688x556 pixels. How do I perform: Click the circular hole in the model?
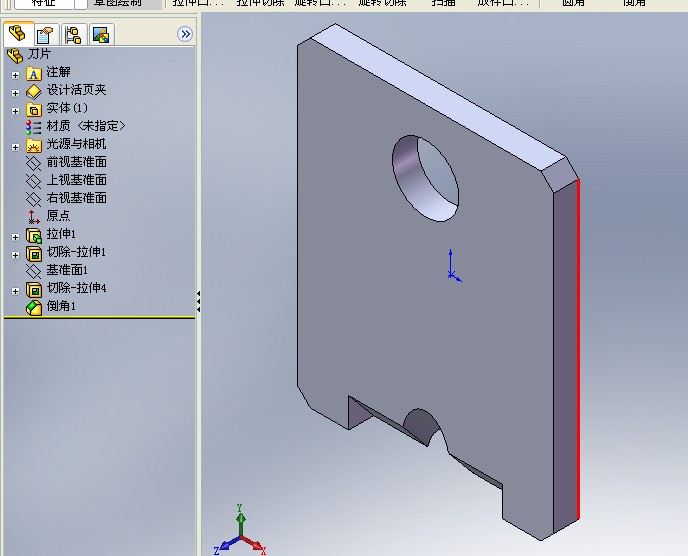click(x=425, y=178)
